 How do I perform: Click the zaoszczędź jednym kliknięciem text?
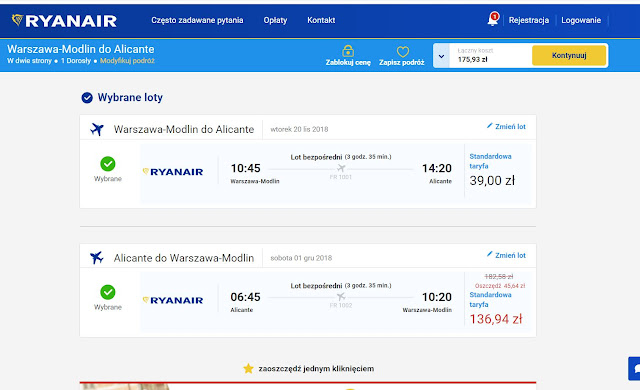(x=316, y=369)
